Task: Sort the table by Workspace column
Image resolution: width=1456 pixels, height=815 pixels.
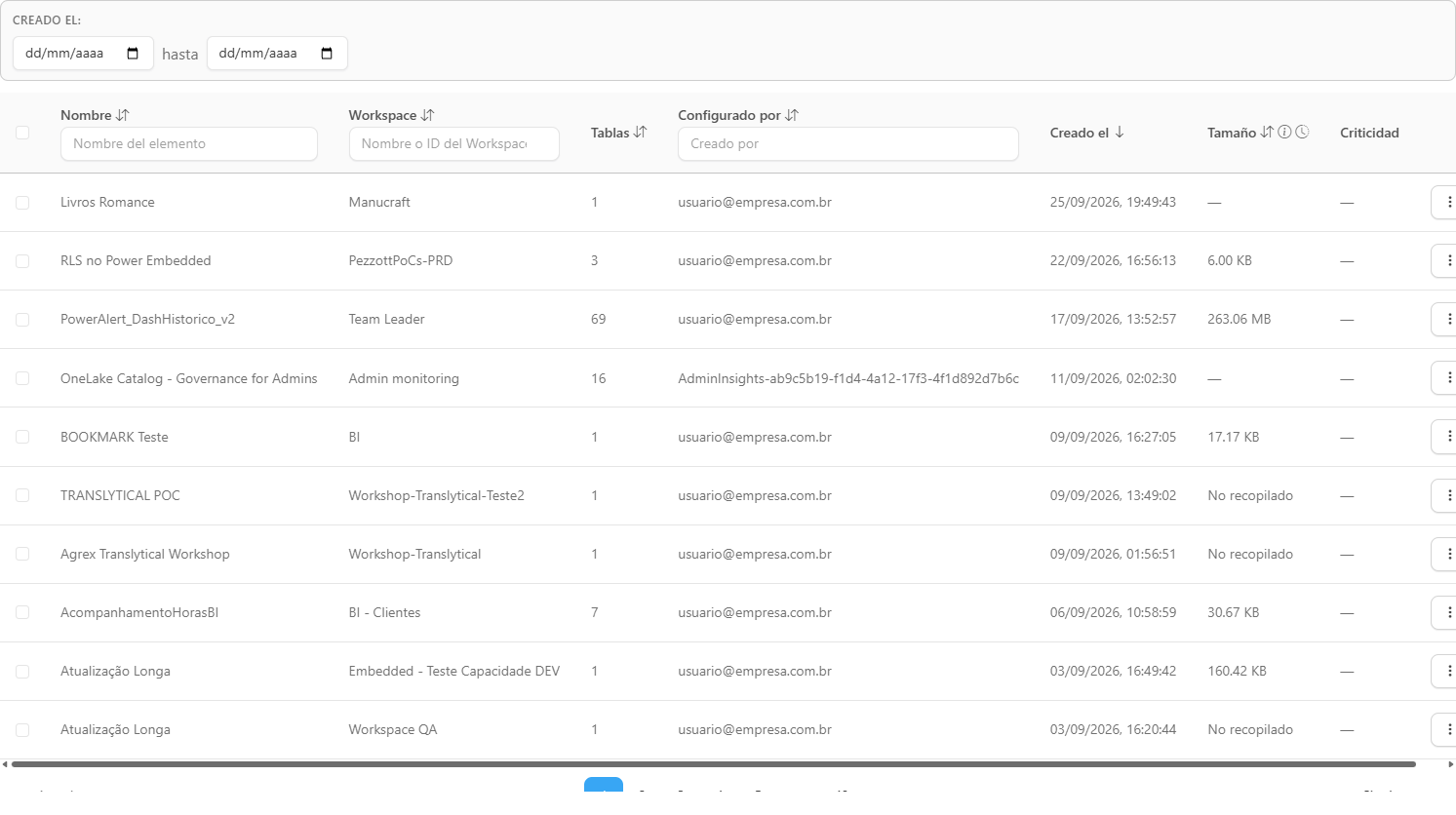Action: 427,115
